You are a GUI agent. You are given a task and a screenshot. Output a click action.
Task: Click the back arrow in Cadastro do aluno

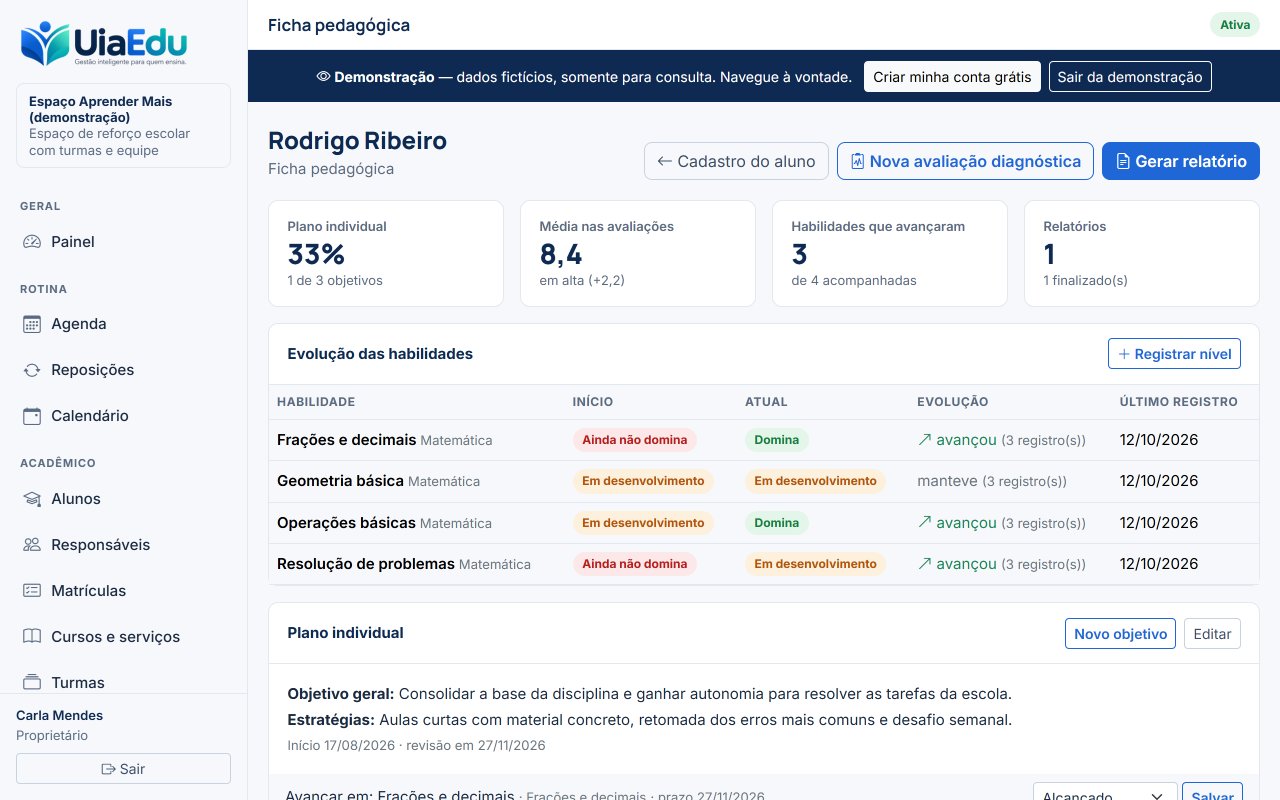tap(664, 161)
